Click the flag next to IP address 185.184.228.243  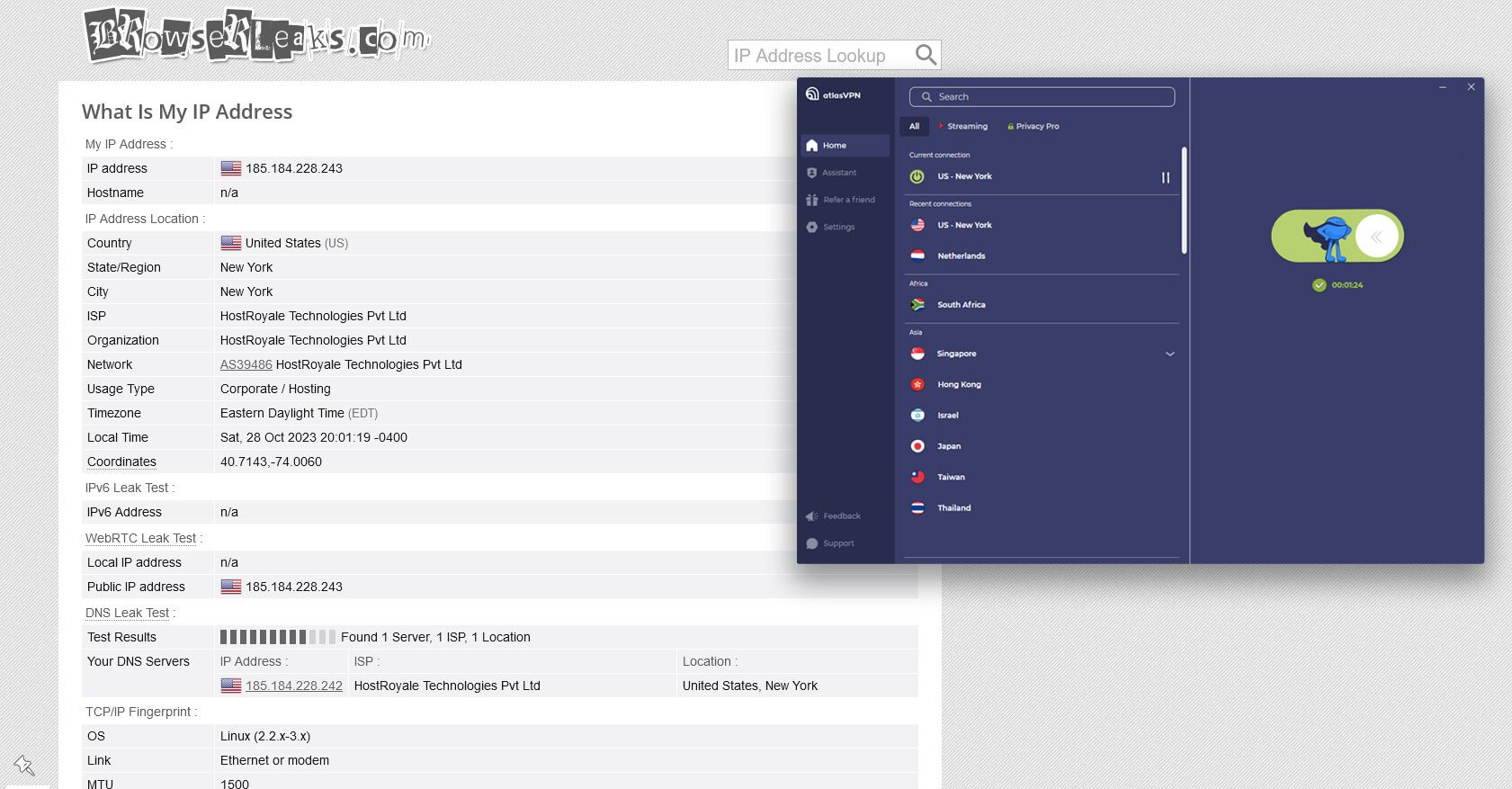coord(231,168)
